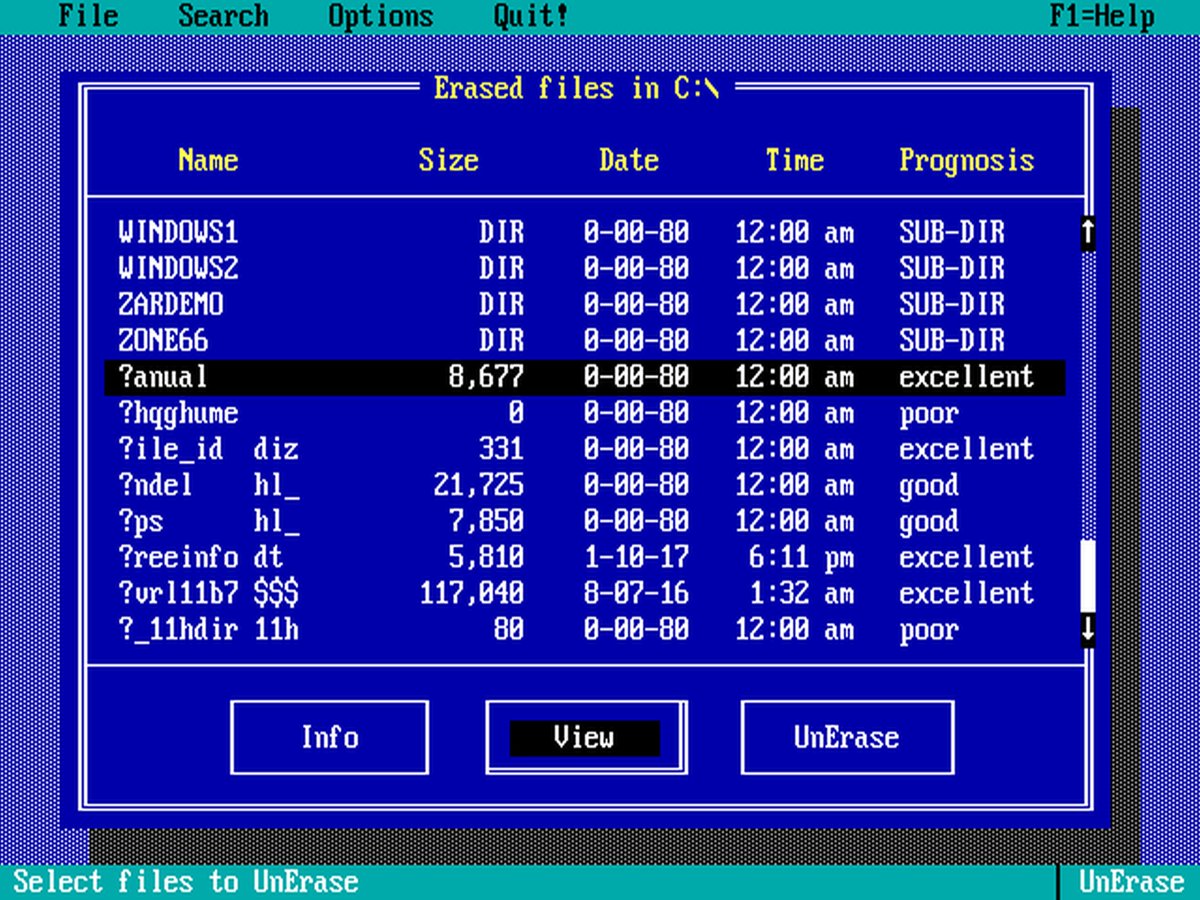Open the Search menu

pyautogui.click(x=223, y=16)
